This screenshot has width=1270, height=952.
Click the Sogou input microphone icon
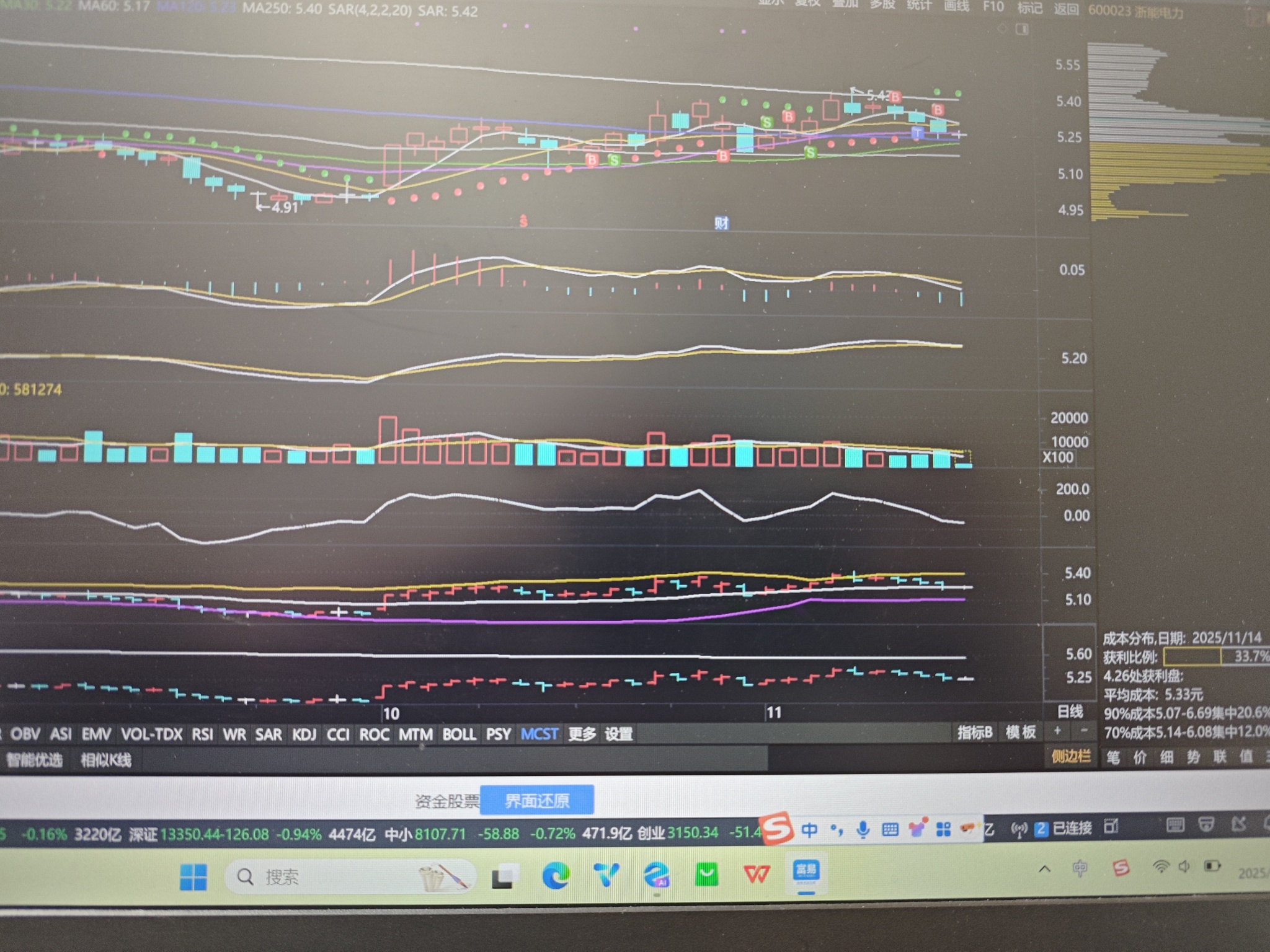863,829
